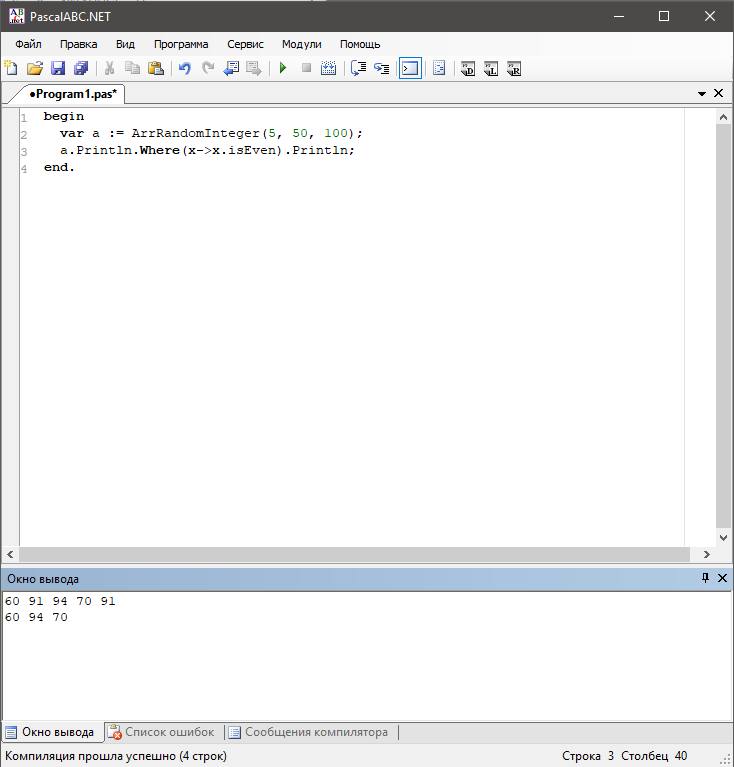Select the Program1.pas editor tab
Image resolution: width=734 pixels, height=767 pixels.
click(70, 93)
